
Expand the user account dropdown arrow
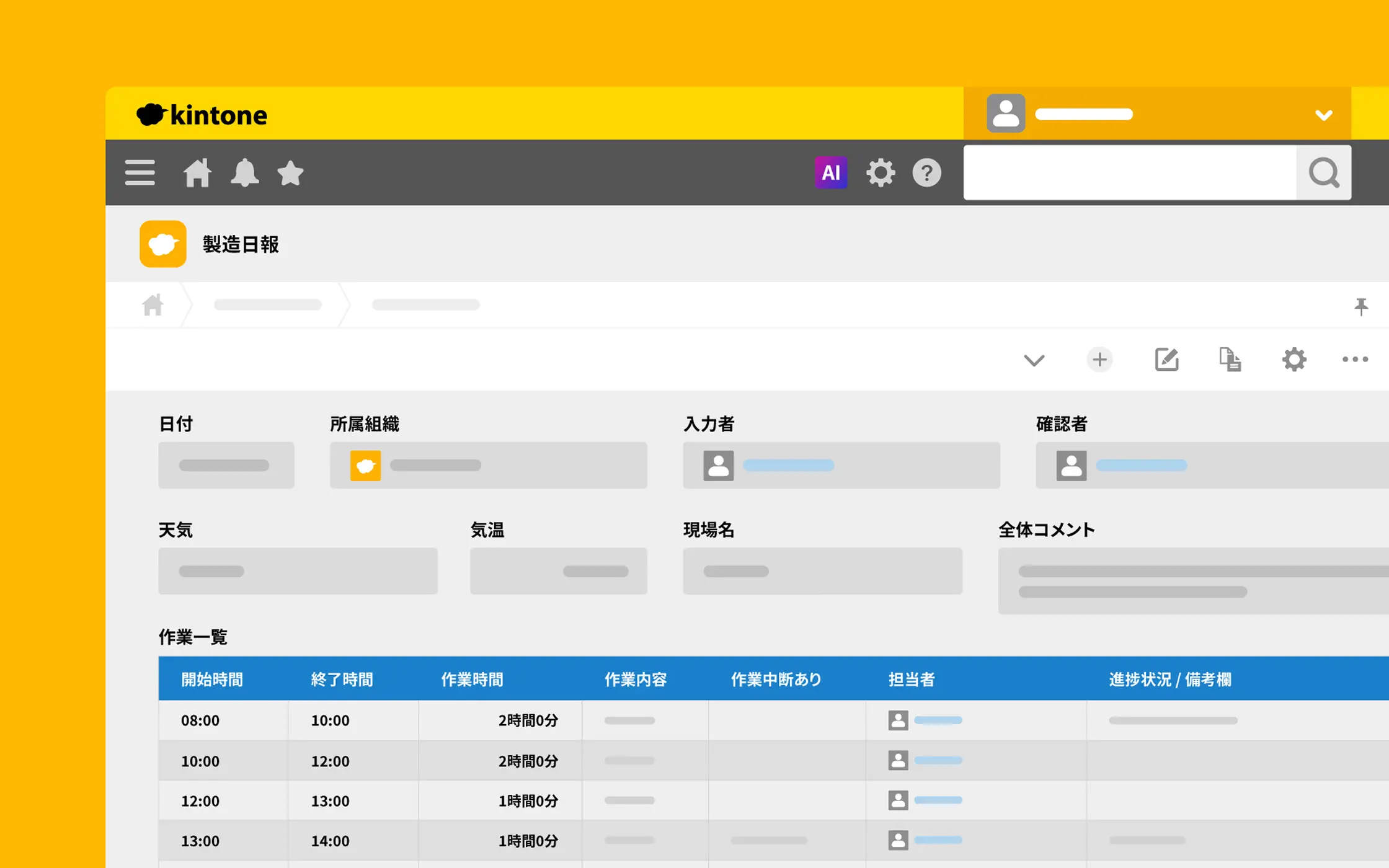(1323, 115)
